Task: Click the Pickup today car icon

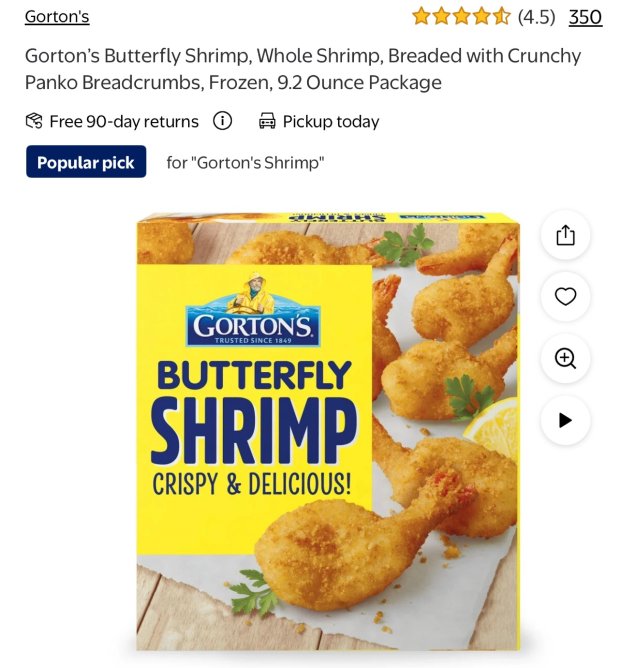Action: [x=267, y=121]
